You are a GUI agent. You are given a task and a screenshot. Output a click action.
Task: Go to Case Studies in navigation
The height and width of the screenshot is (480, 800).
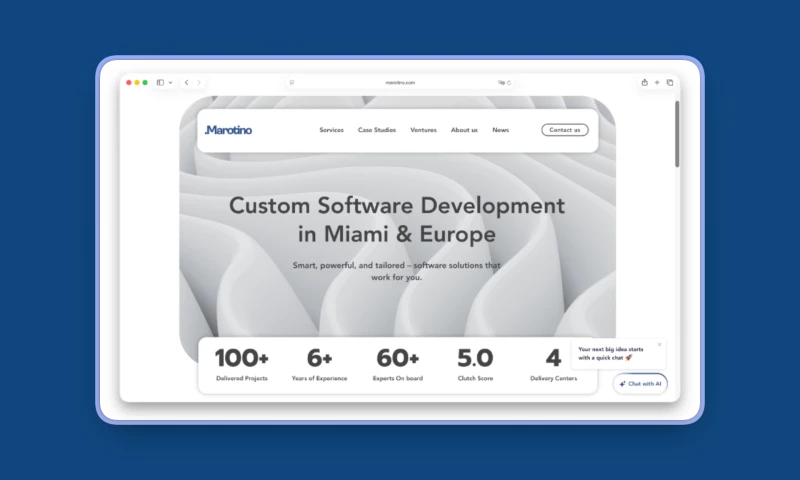pyautogui.click(x=377, y=130)
